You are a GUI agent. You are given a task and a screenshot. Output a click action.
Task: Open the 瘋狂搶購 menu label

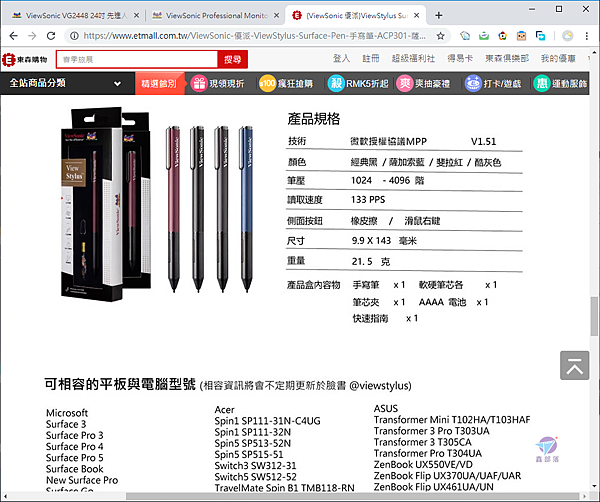[x=295, y=83]
